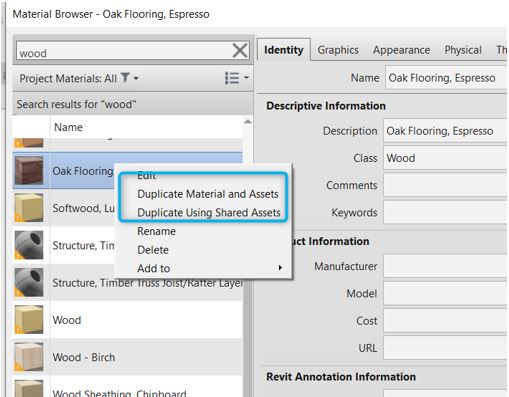Choose Duplicate Using Shared Assets
This screenshot has height=397, width=509.
pyautogui.click(x=209, y=213)
